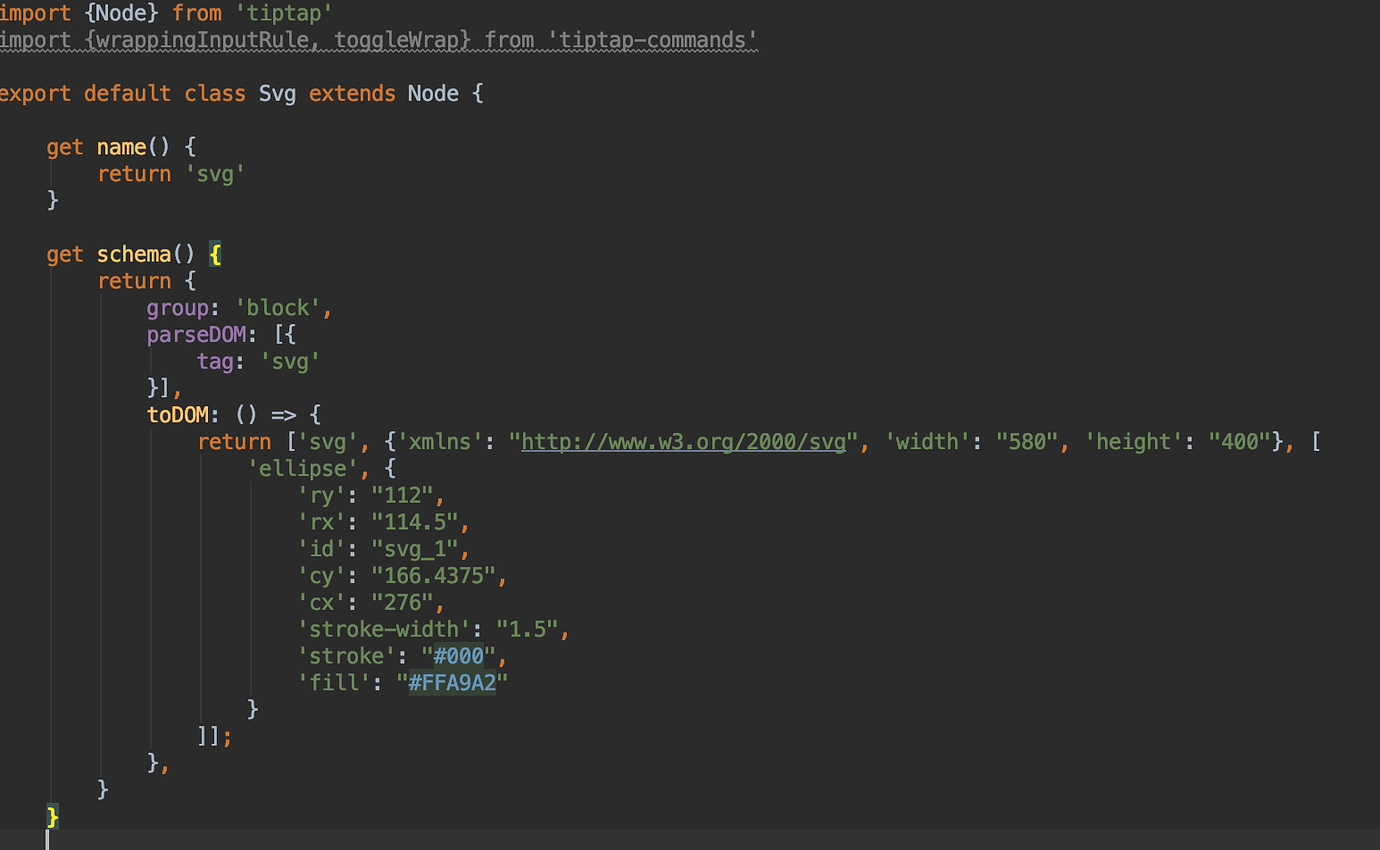Place cursor on schema getter name
This screenshot has width=1380, height=850.
point(134,254)
